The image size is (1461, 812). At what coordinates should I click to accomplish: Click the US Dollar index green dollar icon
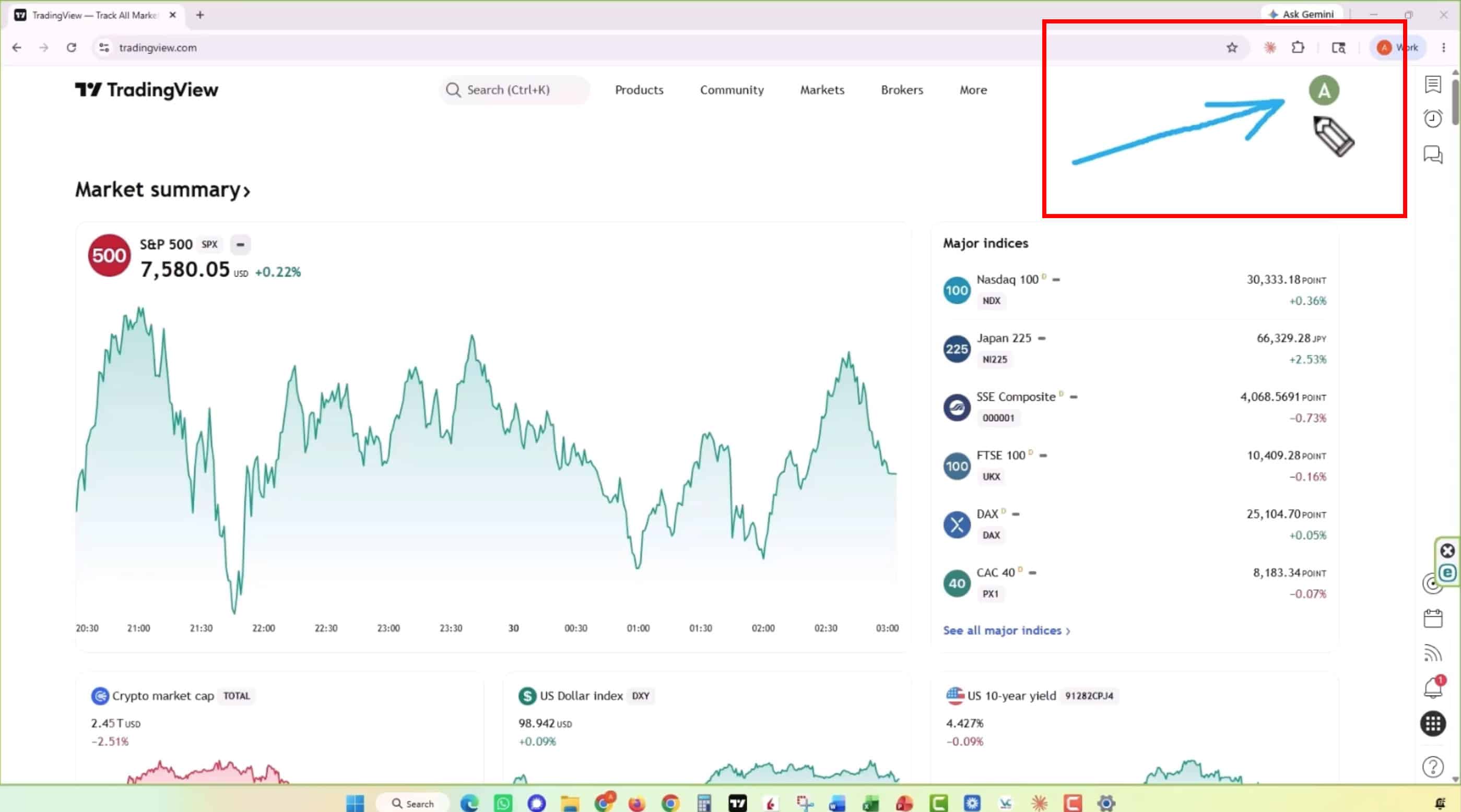[527, 696]
